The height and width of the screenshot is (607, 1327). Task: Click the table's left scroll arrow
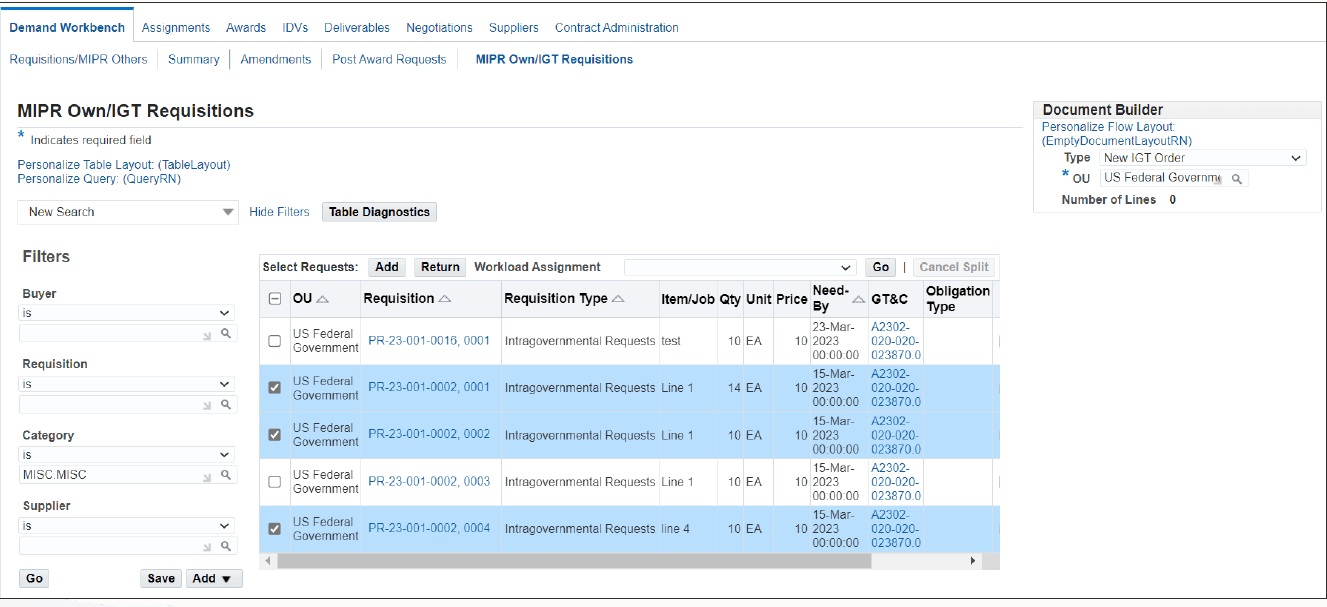(x=268, y=561)
